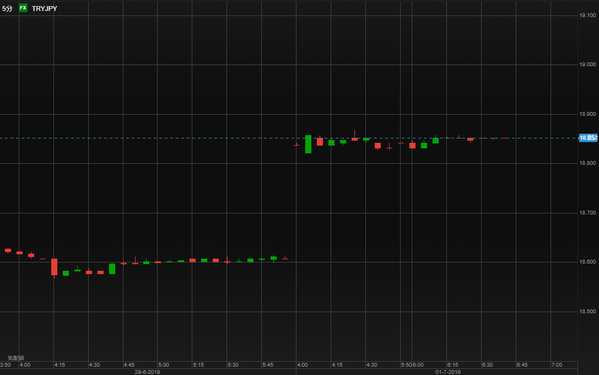Click the 18.800 price axis label

tap(588, 163)
